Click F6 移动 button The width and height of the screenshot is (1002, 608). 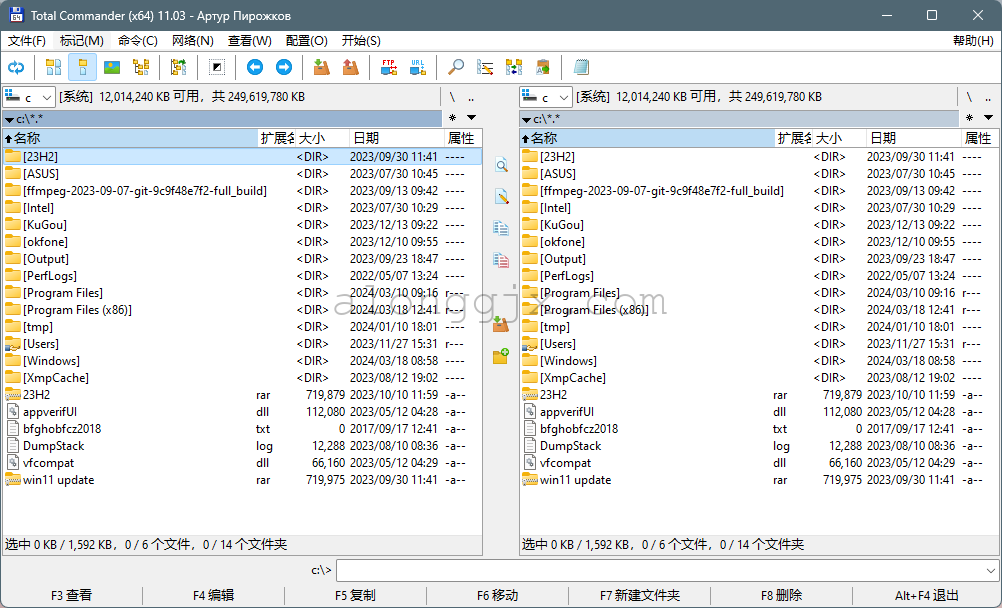click(x=497, y=596)
